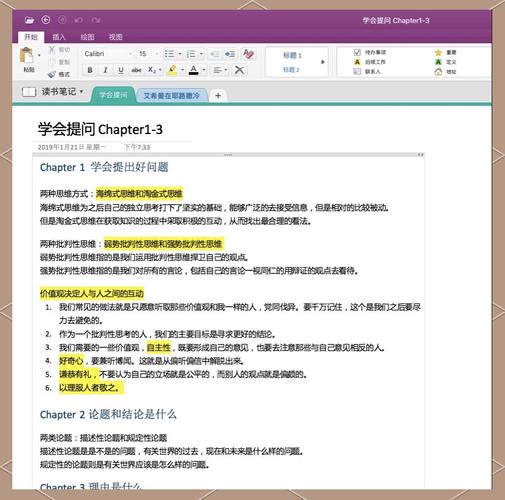Viewport: 505px width, 500px height.
Task: Go back with the circled back arrow
Action: coord(46,20)
